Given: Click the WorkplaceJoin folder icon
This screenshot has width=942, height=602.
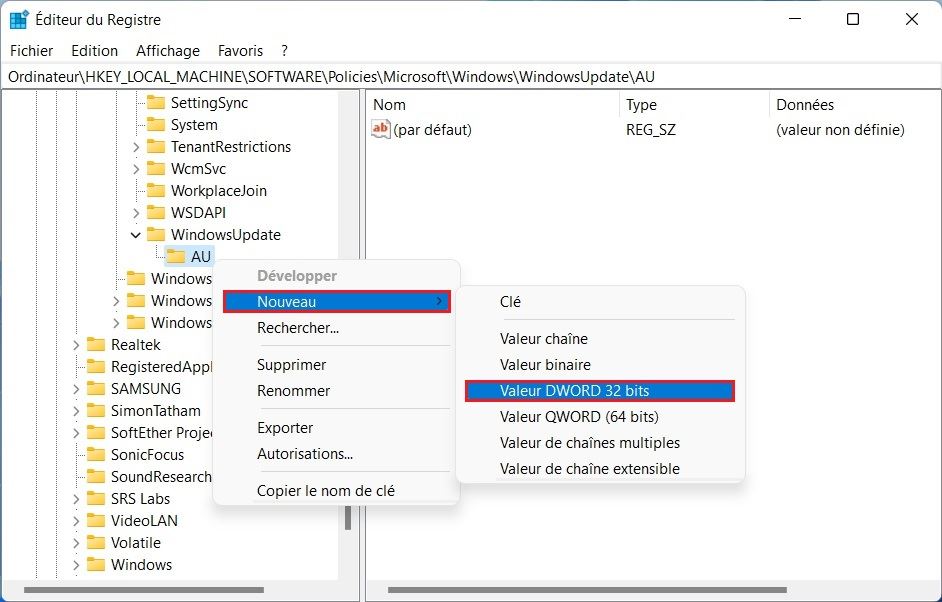Looking at the screenshot, I should point(155,191).
